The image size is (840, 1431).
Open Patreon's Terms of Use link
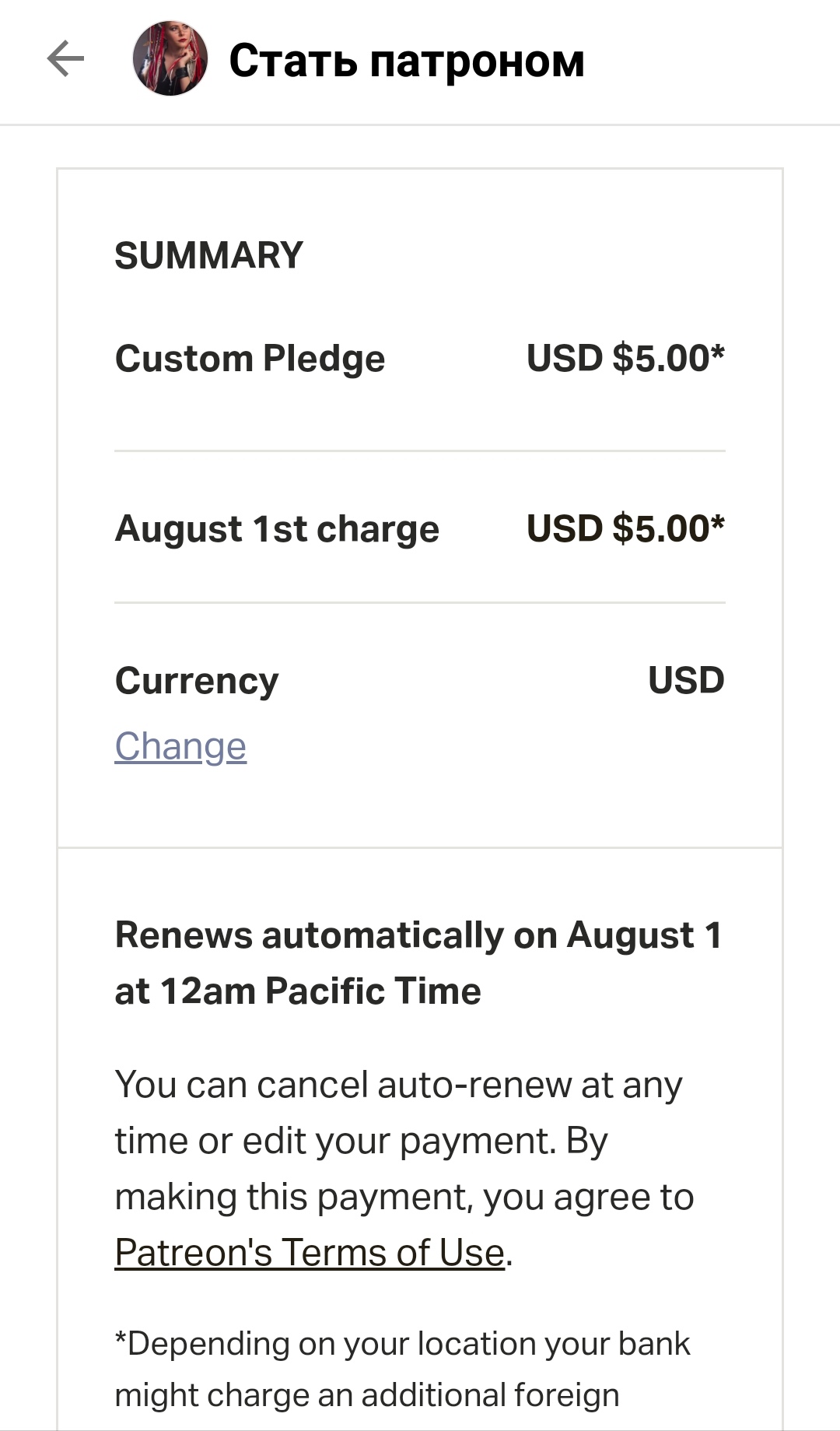[x=310, y=1253]
